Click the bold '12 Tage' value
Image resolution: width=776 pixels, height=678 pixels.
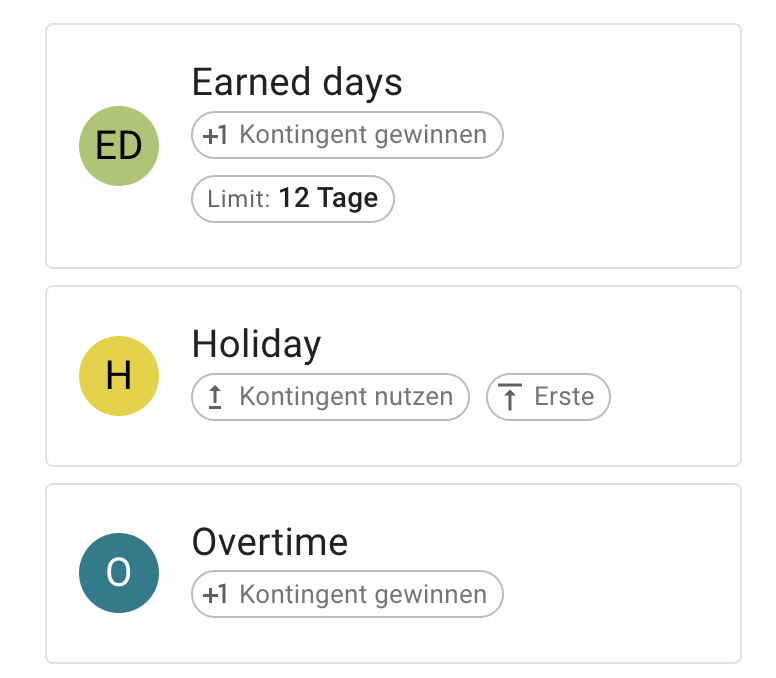point(328,198)
